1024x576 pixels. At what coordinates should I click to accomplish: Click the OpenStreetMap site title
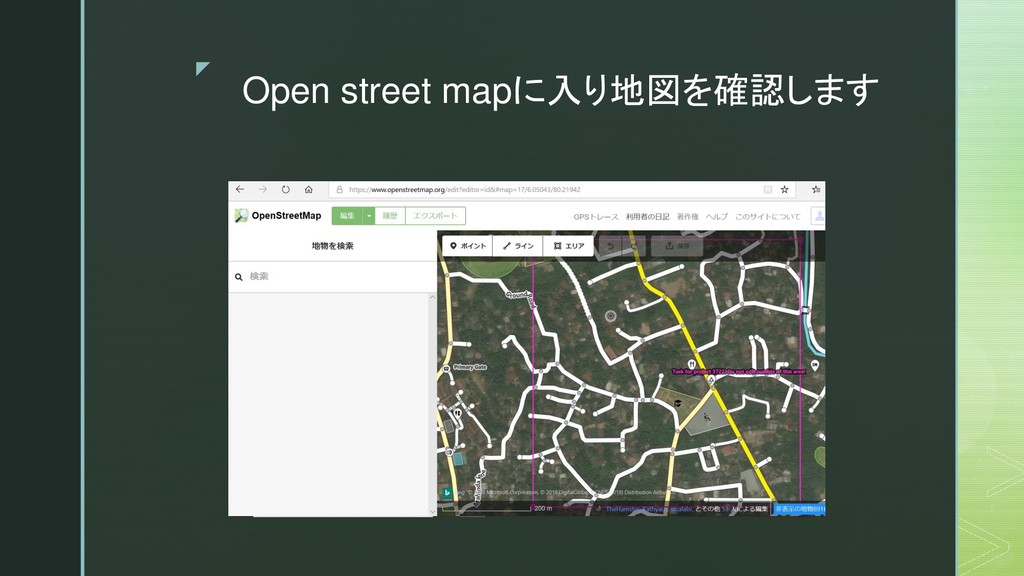(x=286, y=216)
